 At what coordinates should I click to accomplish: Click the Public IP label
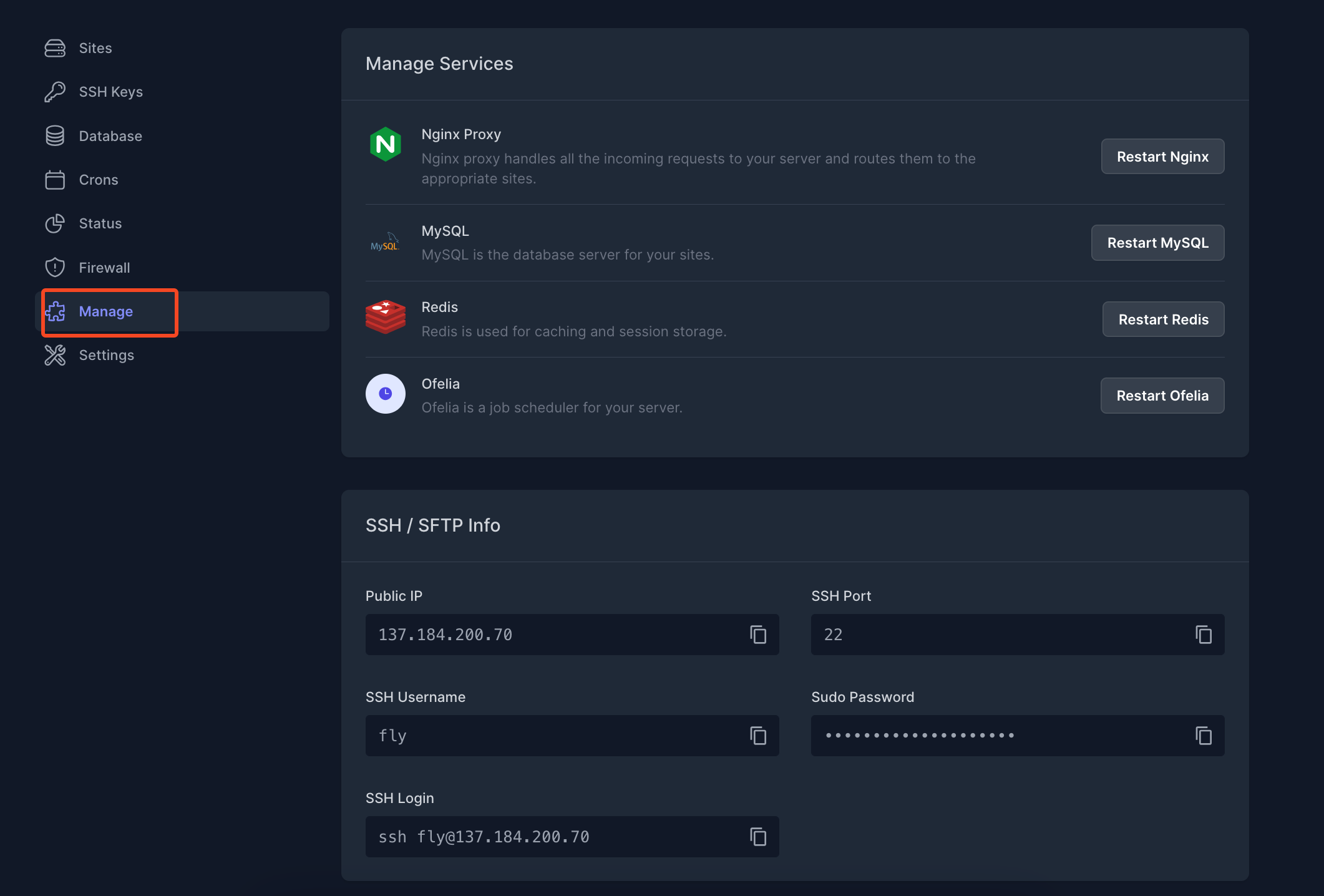394,596
